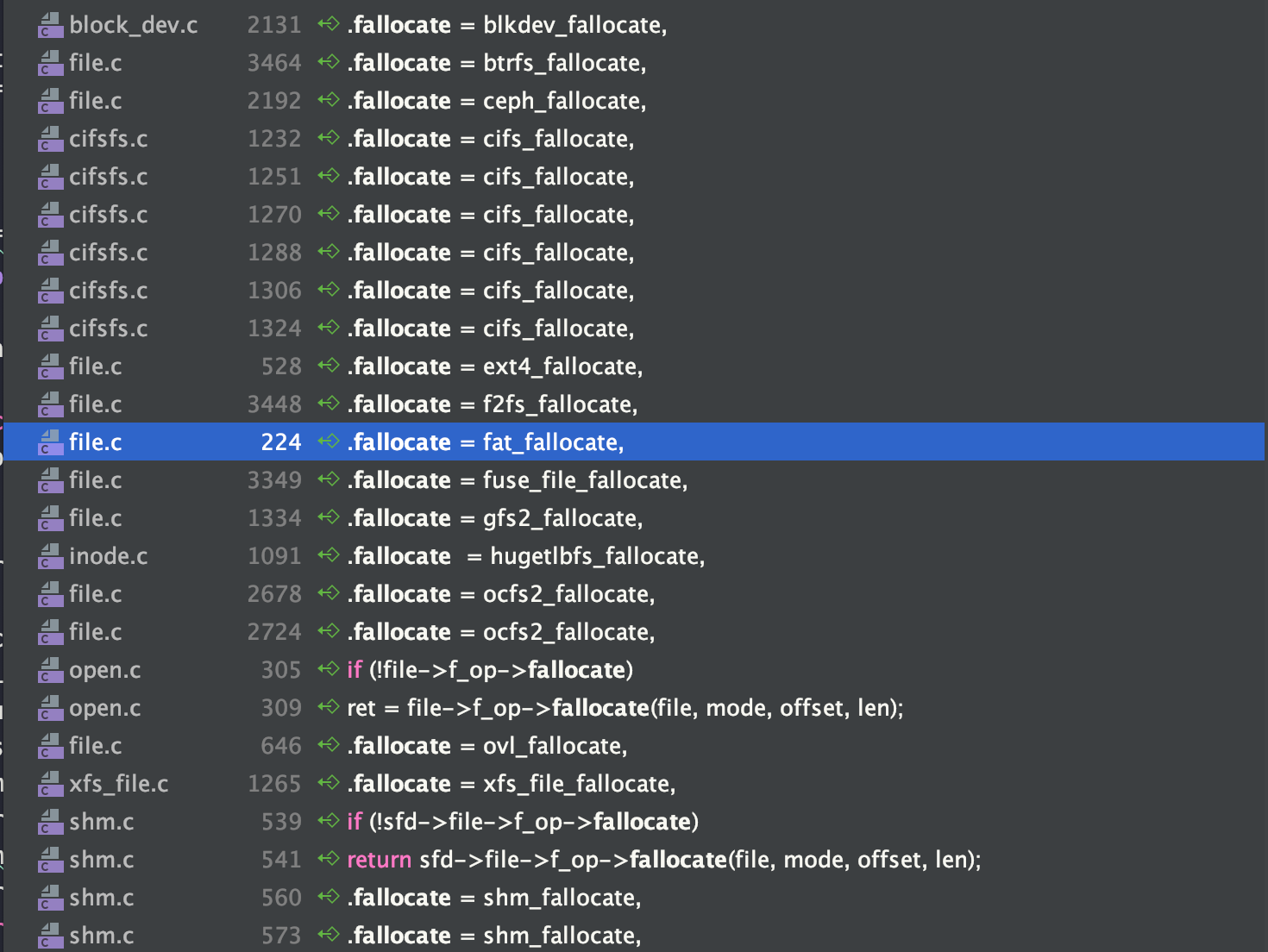
Task: Open shm.c line 541 return statement
Action: pyautogui.click(x=635, y=860)
